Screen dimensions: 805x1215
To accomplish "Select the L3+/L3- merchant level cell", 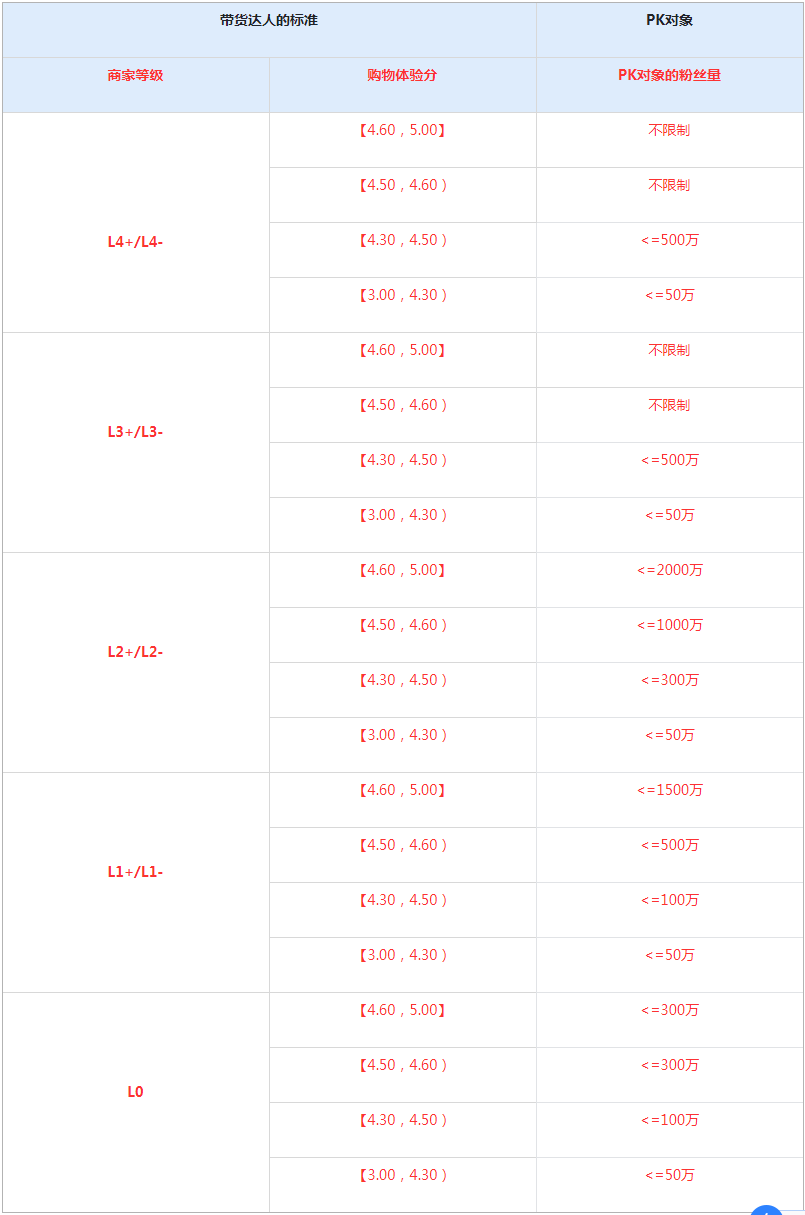I will pos(135,432).
